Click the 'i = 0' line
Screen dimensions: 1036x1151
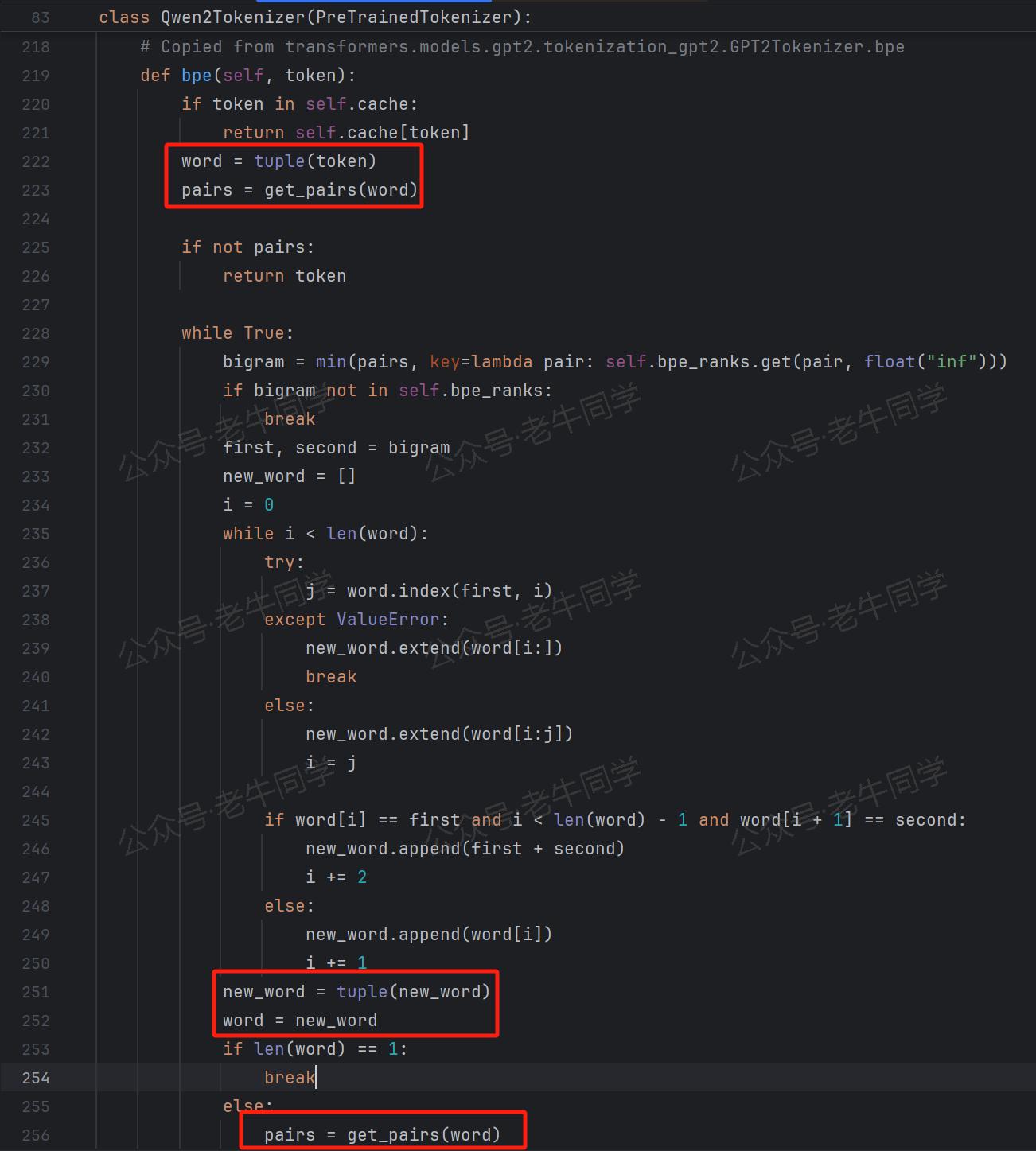click(x=247, y=505)
